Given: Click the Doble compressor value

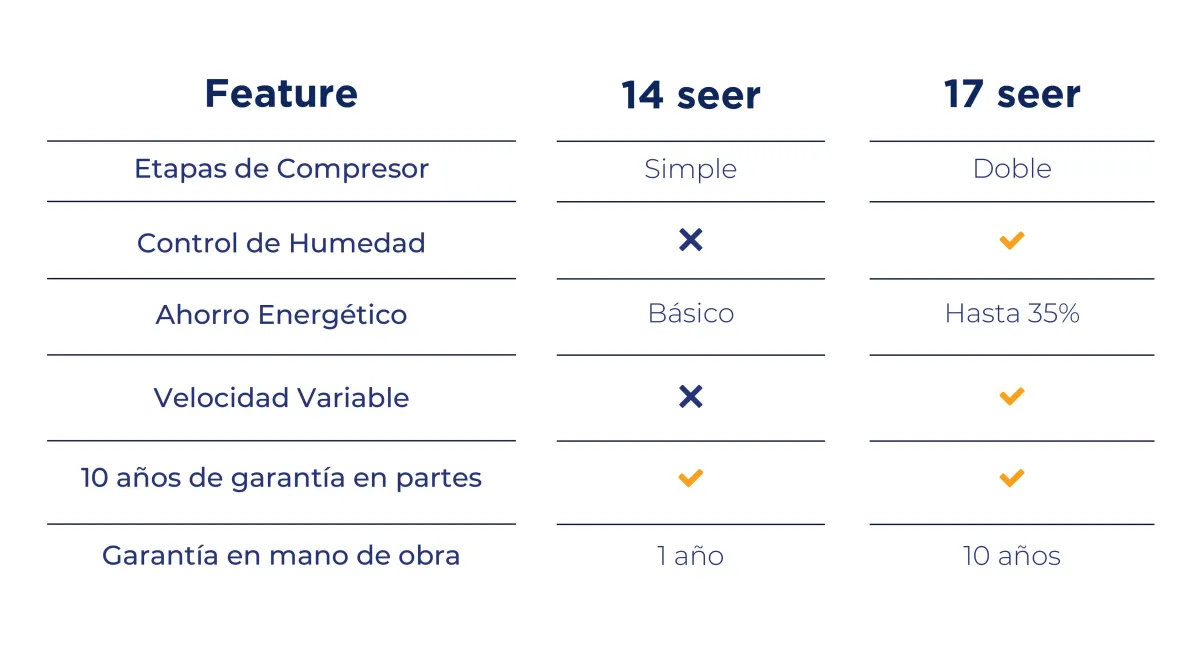Looking at the screenshot, I should tap(1012, 169).
